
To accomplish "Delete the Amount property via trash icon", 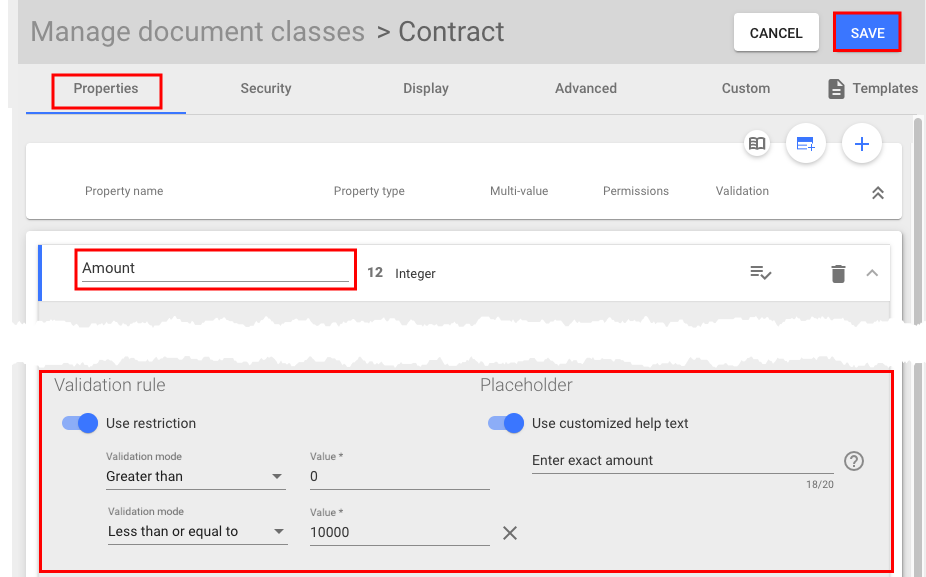I will pos(838,272).
